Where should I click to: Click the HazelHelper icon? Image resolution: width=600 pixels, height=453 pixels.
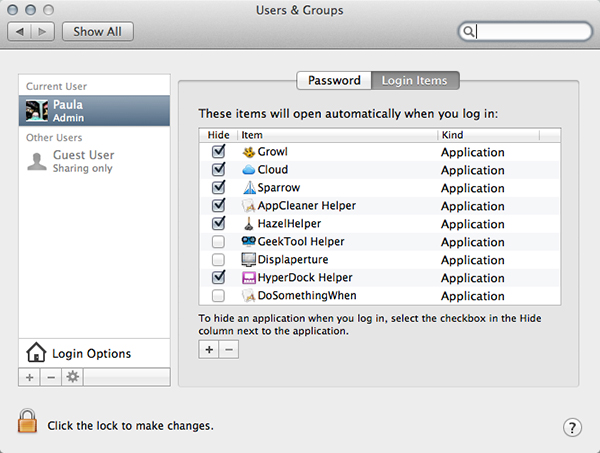click(249, 223)
